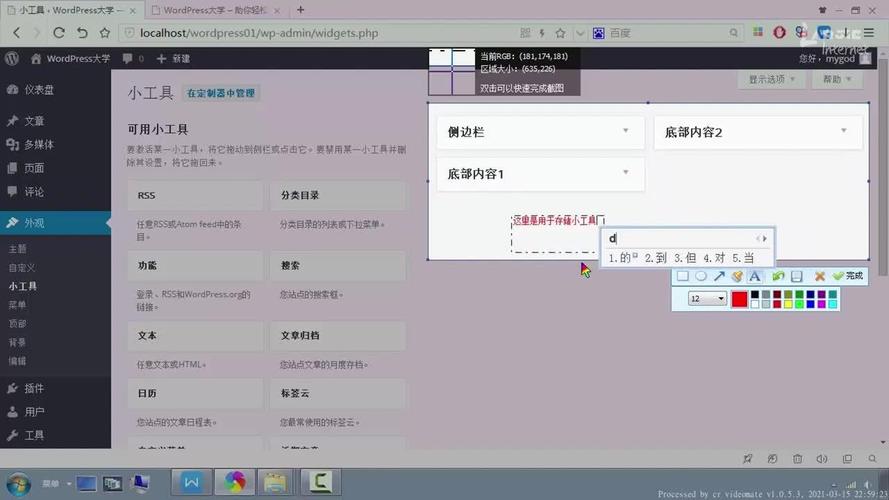
Task: Open 主题 themes submenu item
Action: 18,249
